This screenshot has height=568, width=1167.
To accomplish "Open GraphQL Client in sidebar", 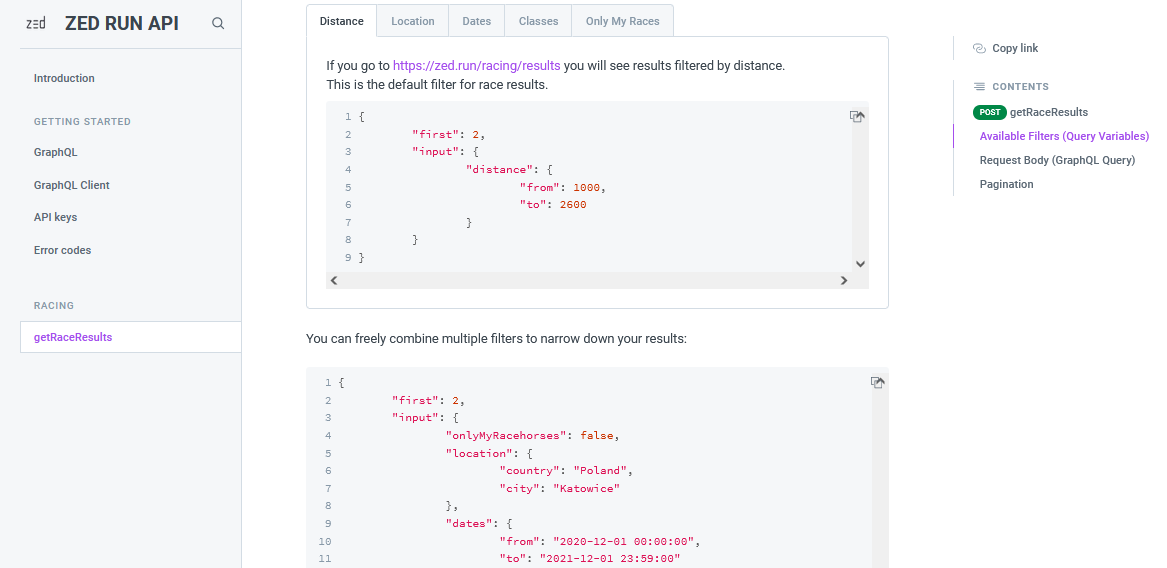I will (72, 185).
